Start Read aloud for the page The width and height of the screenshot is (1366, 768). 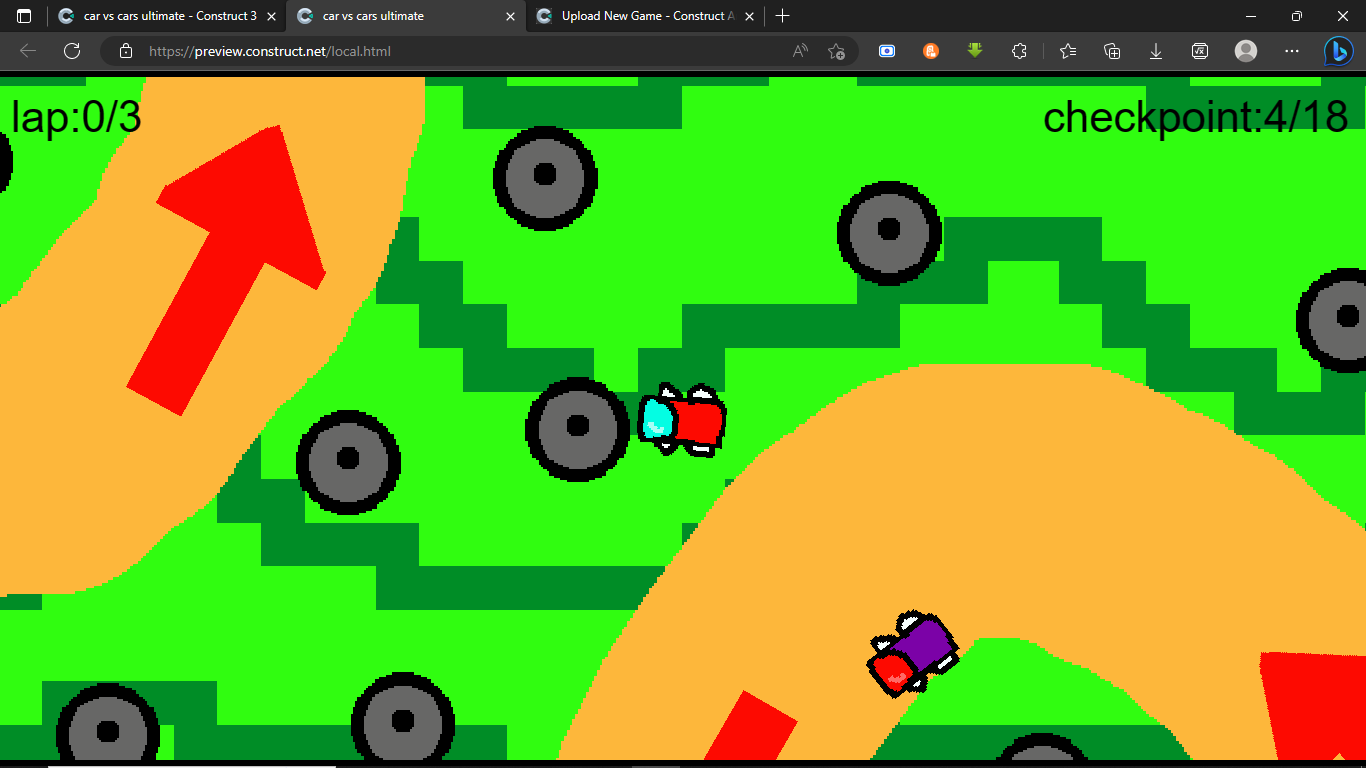click(799, 51)
